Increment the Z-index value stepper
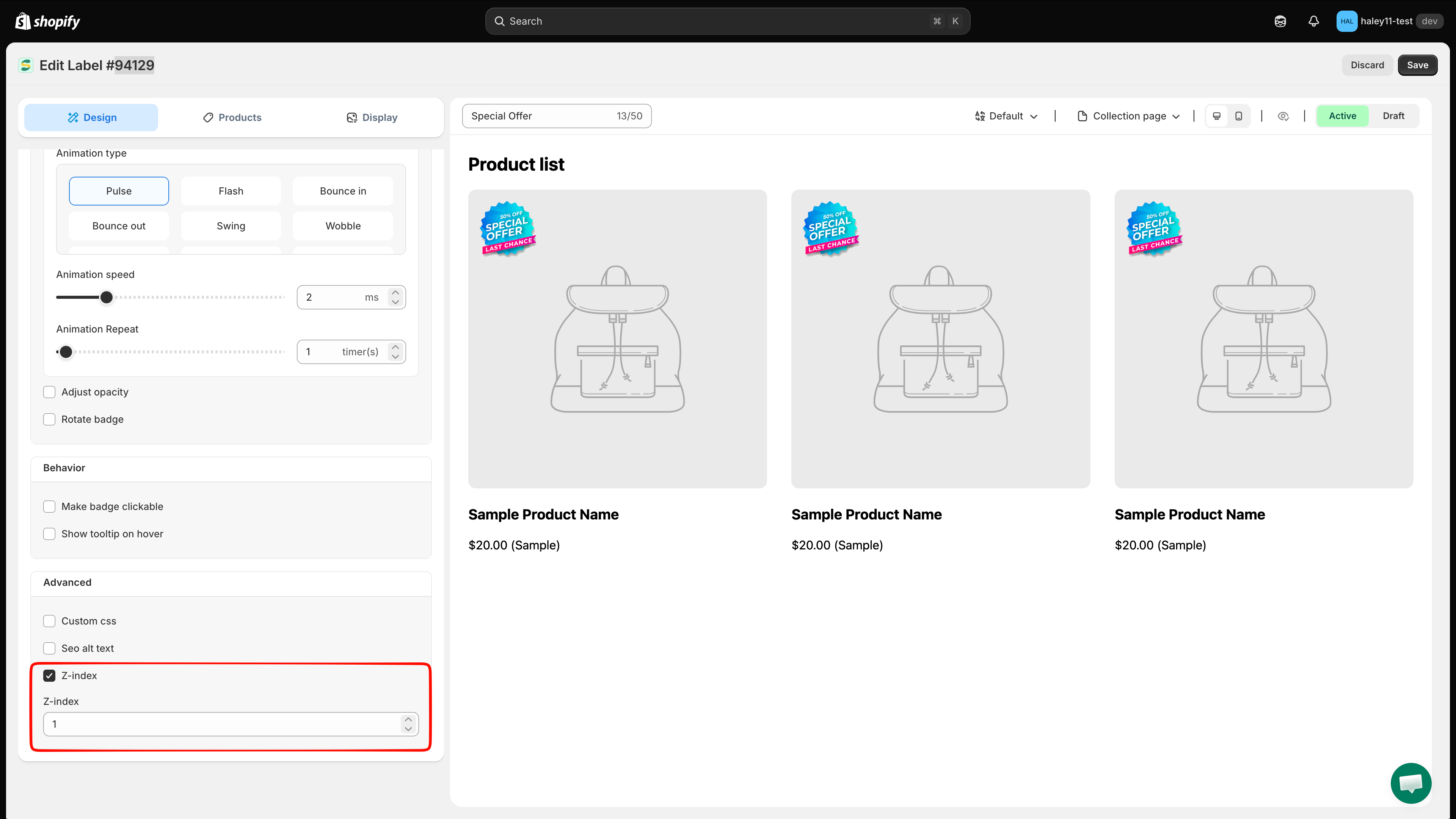Screen dimensions: 1456x819 point(408,720)
